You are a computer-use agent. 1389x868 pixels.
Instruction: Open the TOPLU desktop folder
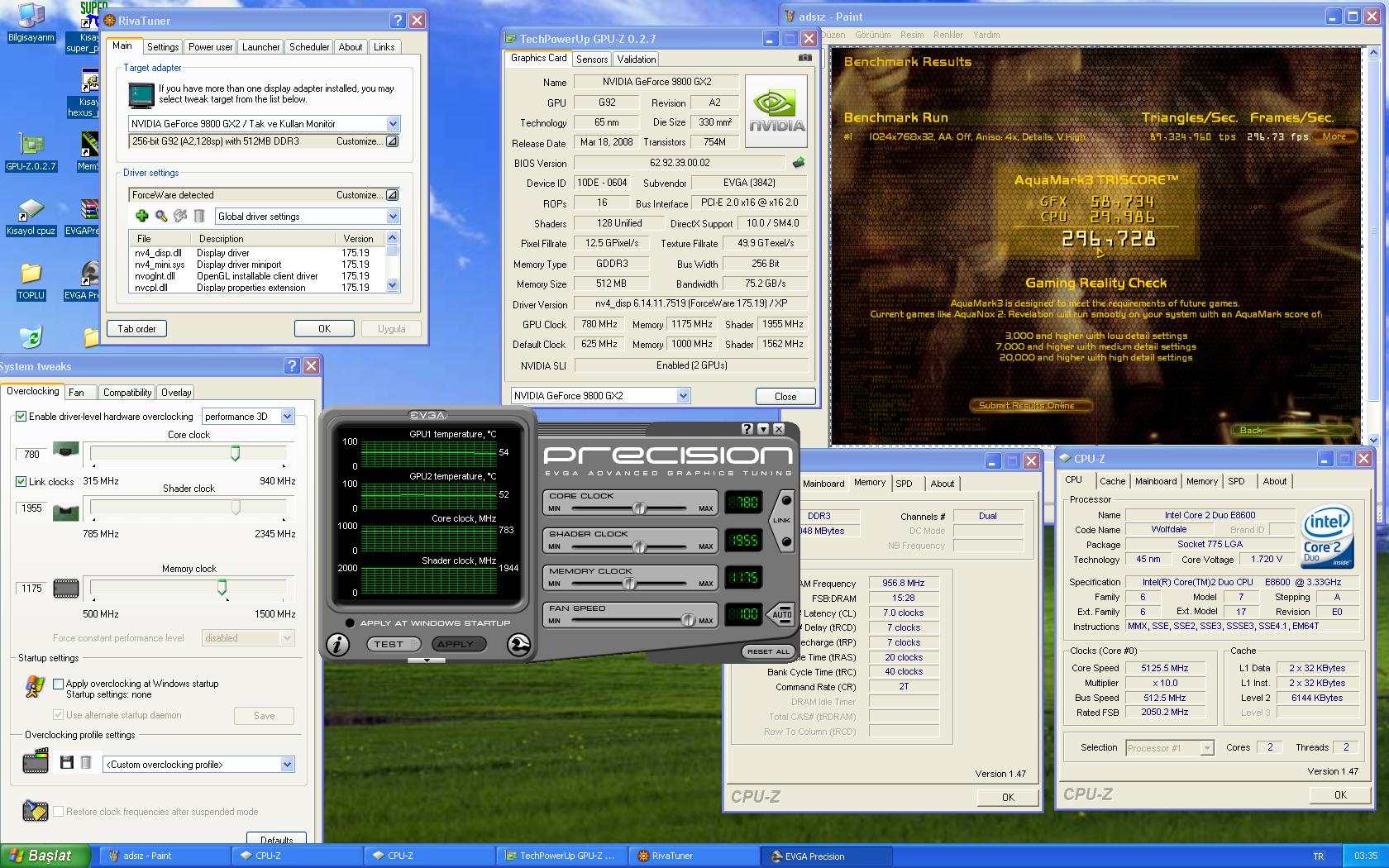tap(31, 281)
